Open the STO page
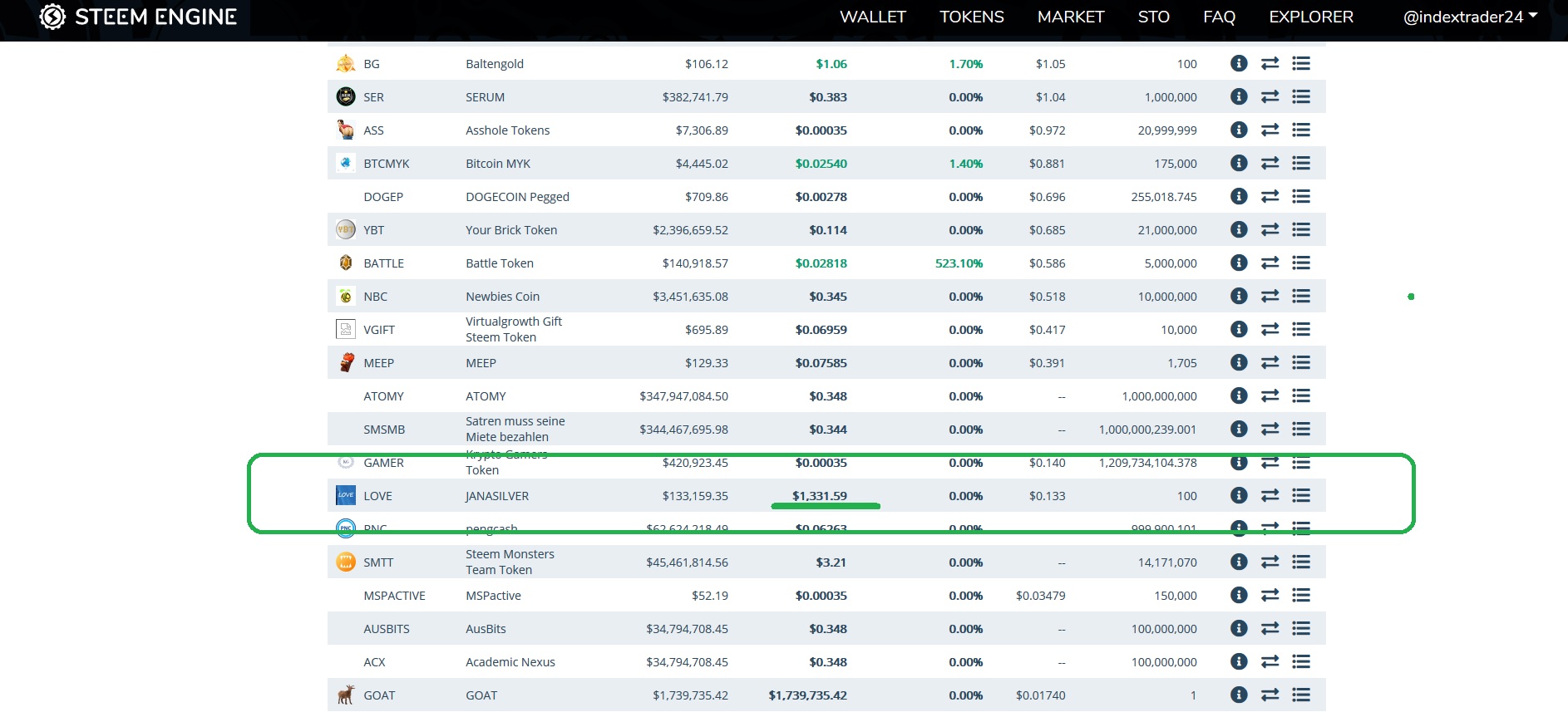Image resolution: width=1568 pixels, height=717 pixels. click(x=1154, y=17)
